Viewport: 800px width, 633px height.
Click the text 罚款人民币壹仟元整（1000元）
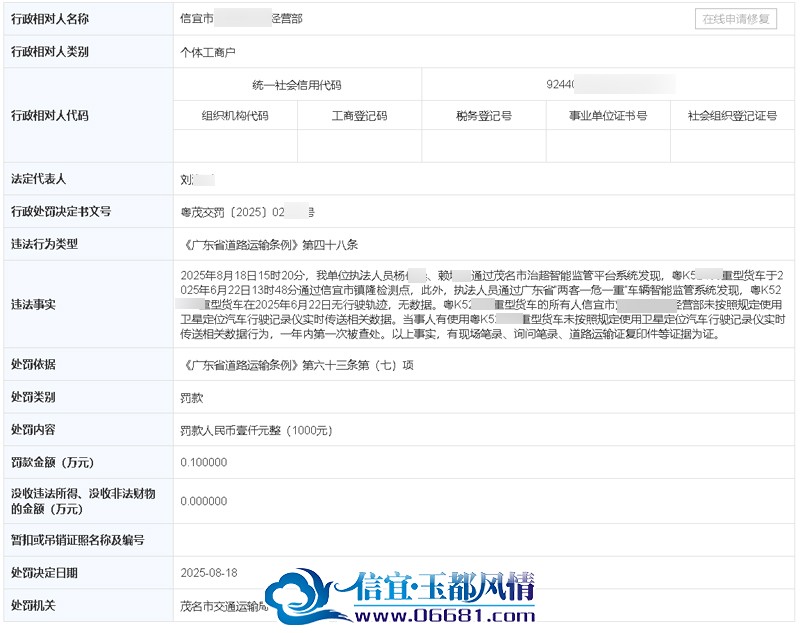click(256, 431)
